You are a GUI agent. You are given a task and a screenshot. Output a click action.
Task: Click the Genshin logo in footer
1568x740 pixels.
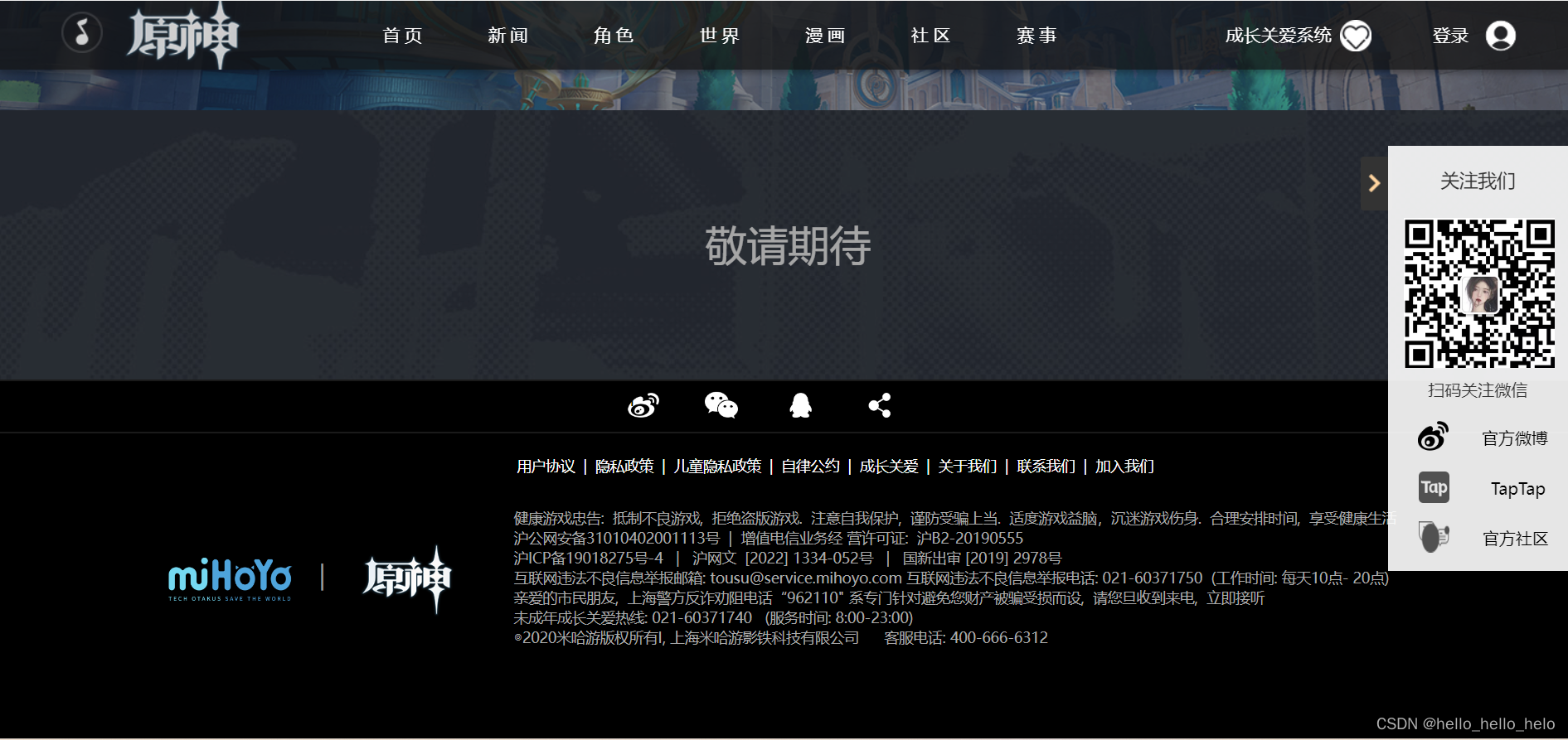407,578
